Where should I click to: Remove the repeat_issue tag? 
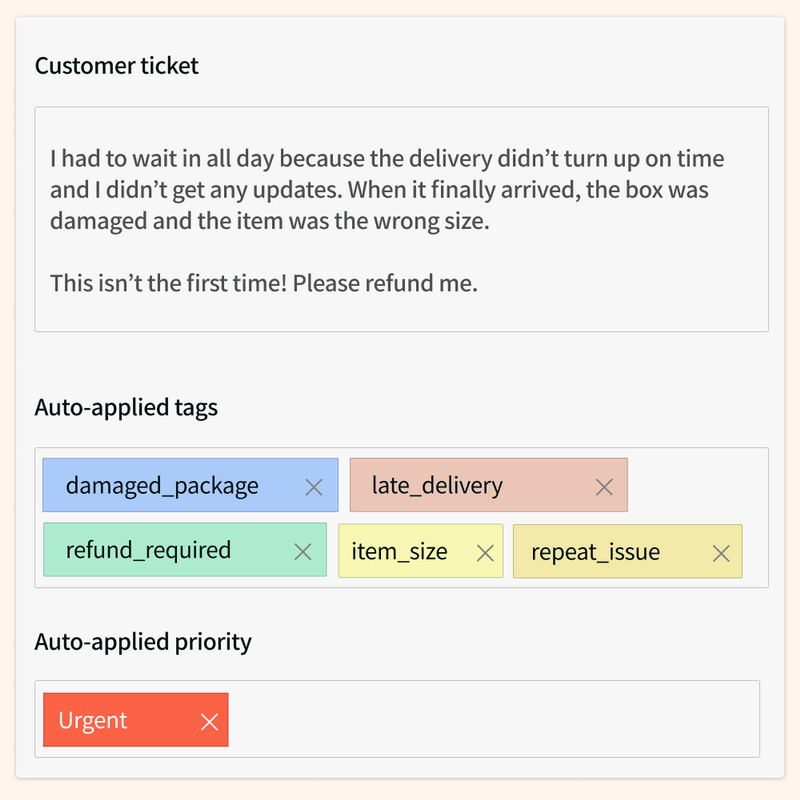click(721, 551)
